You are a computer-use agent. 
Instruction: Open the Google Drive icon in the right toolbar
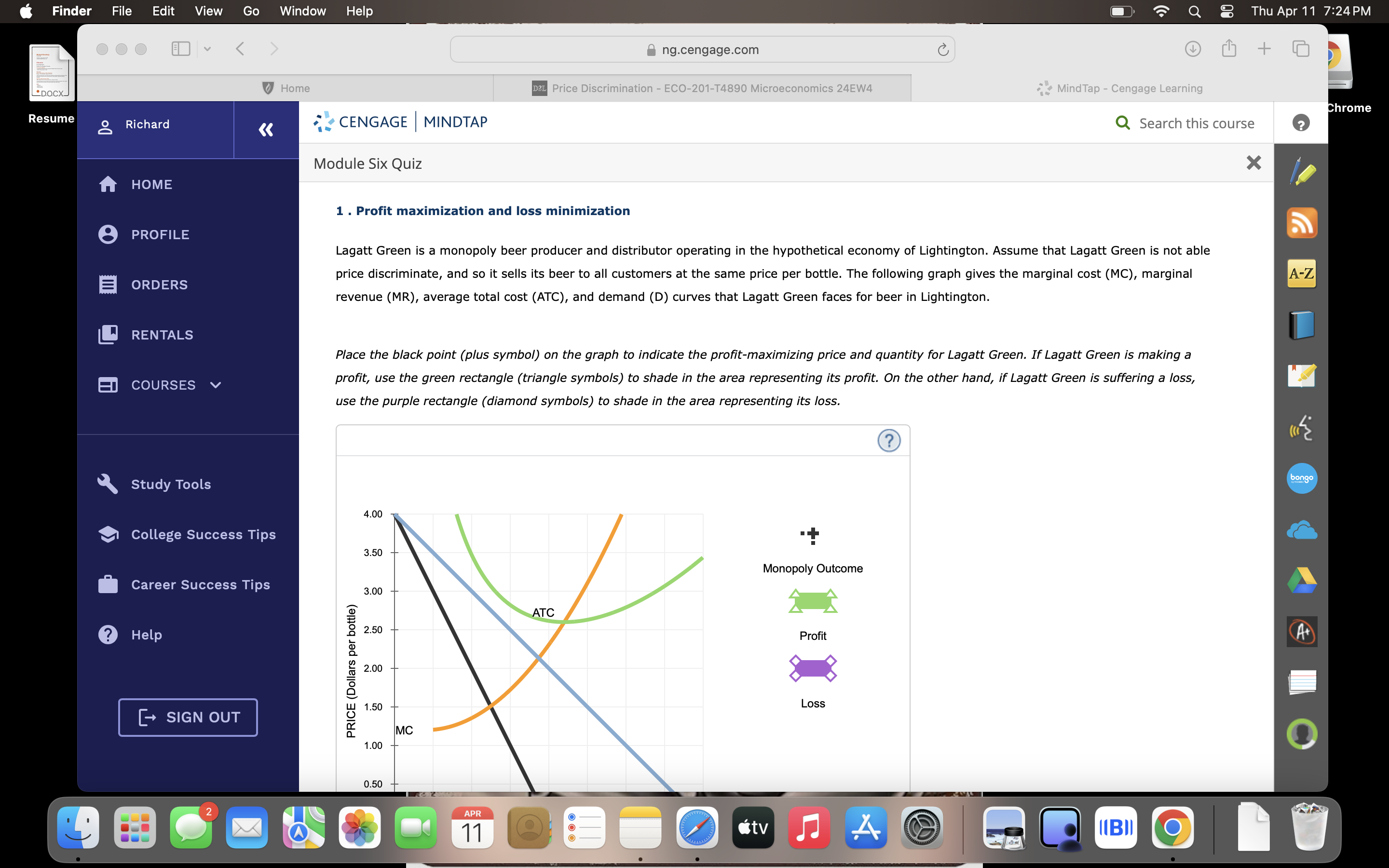(x=1301, y=581)
